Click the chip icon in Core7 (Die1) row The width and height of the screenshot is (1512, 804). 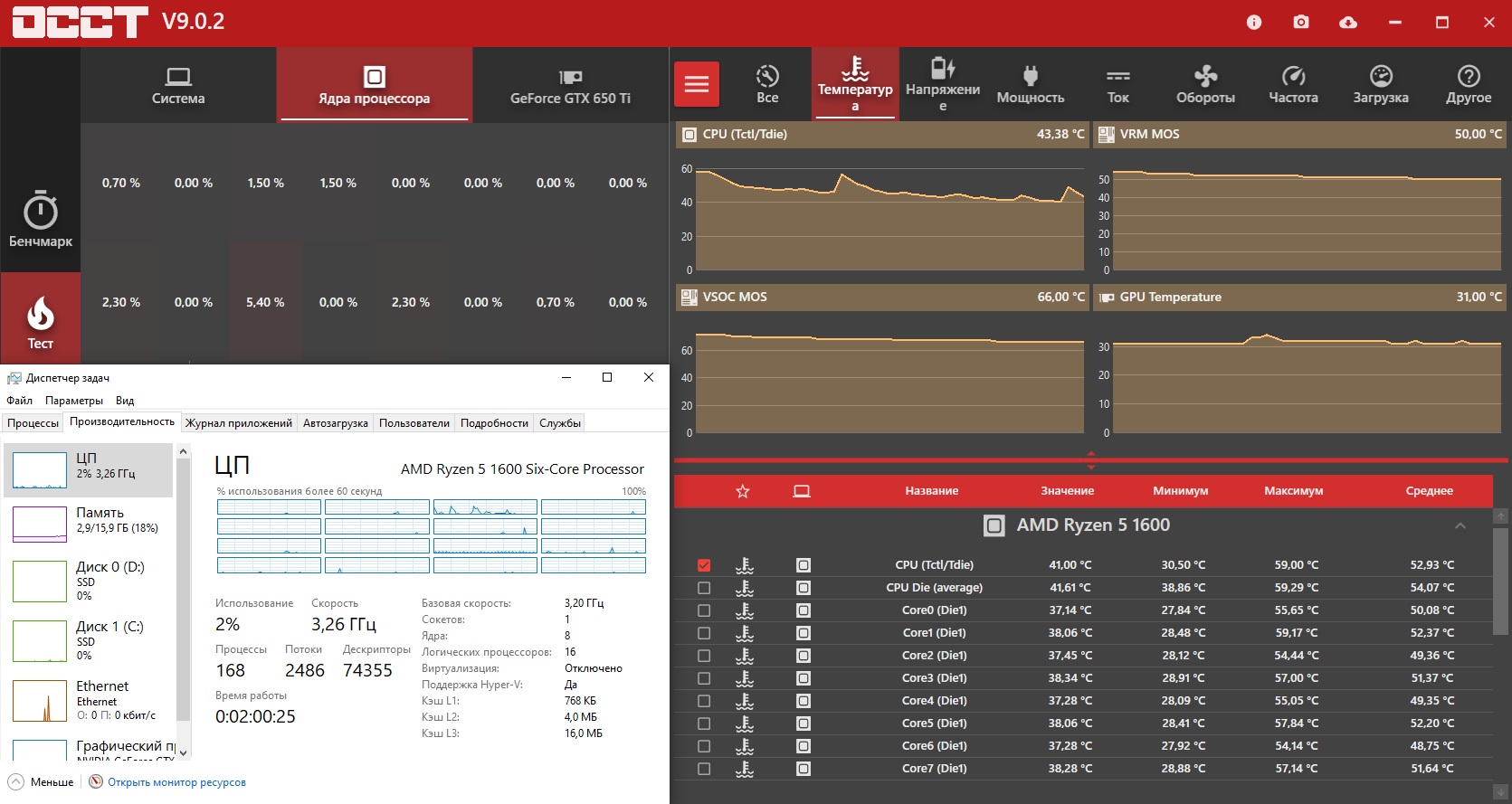coord(803,769)
